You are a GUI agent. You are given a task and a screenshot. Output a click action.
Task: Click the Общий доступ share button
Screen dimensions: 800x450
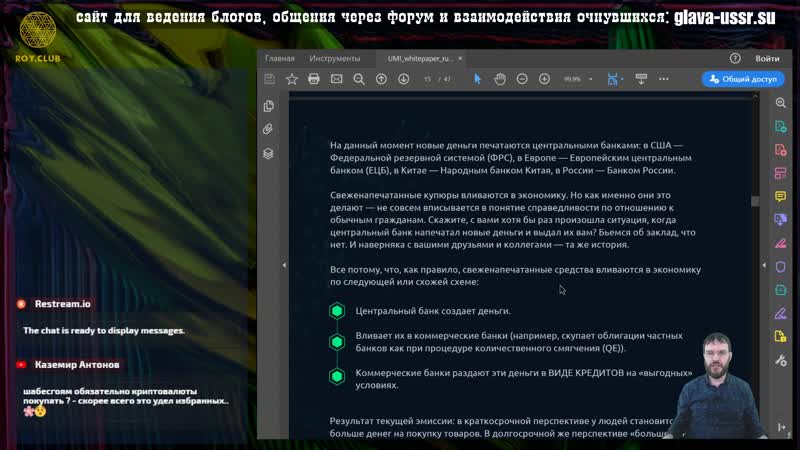click(743, 79)
